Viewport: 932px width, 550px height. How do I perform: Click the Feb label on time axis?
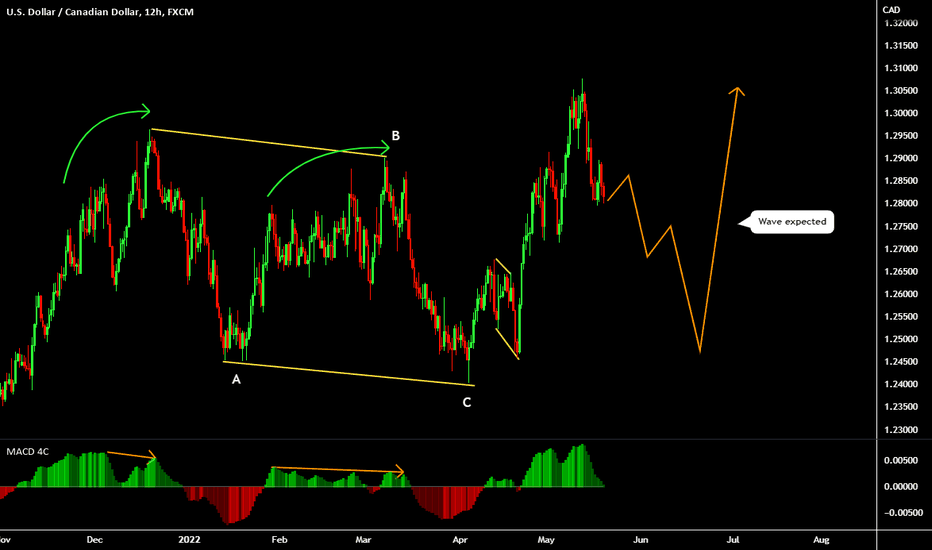pyautogui.click(x=279, y=540)
